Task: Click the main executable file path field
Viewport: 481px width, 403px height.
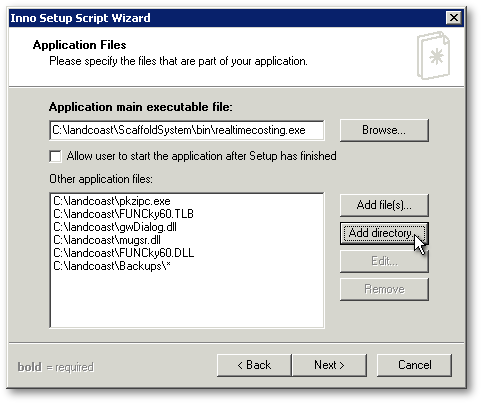Action: 187,130
